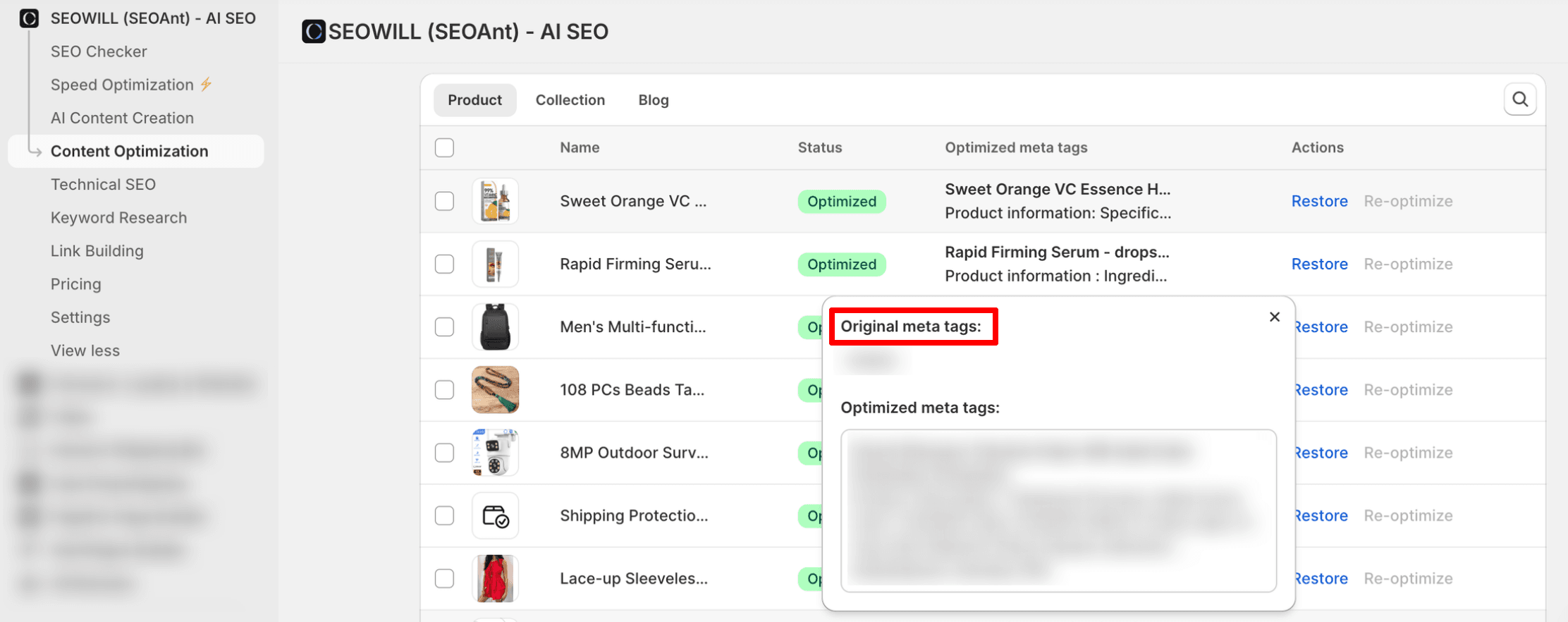Click the 108 PCs Beads thumbnail

coord(495,390)
